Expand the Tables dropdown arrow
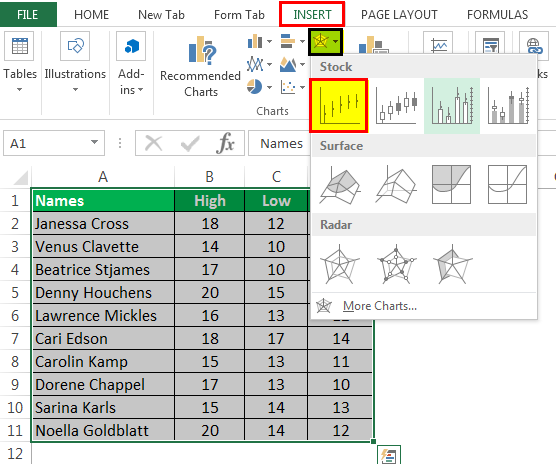Image resolution: width=556 pixels, height=464 pixels. 19,90
